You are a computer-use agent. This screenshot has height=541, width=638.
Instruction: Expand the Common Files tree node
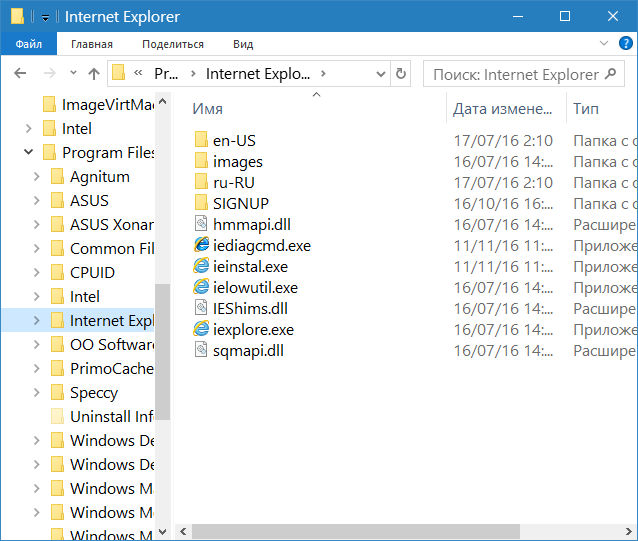36,249
